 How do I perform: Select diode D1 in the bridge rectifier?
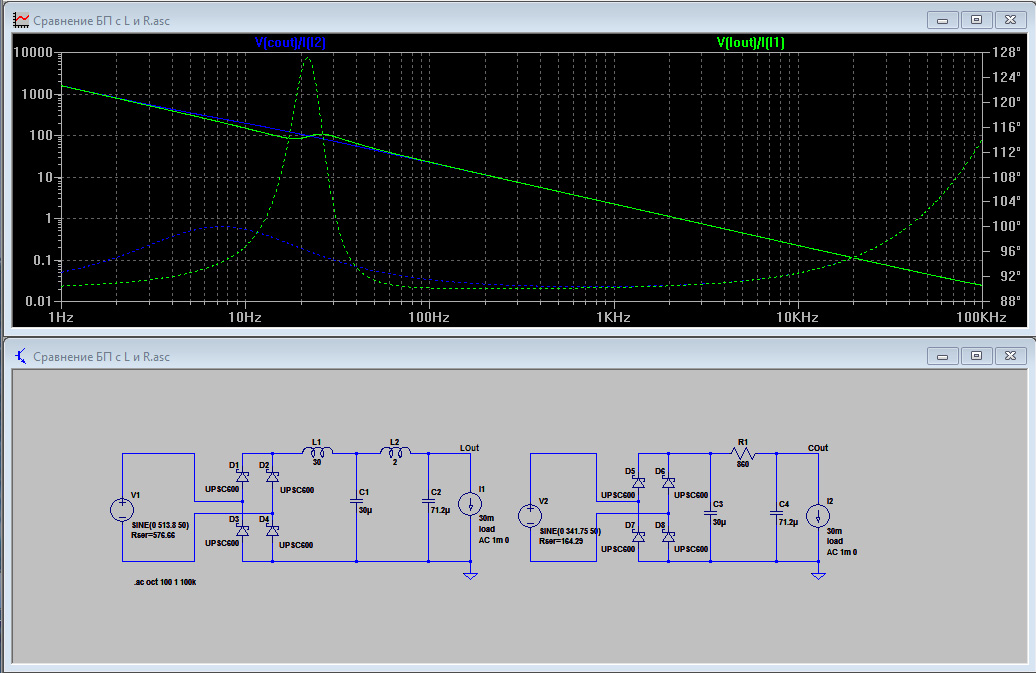coord(242,477)
